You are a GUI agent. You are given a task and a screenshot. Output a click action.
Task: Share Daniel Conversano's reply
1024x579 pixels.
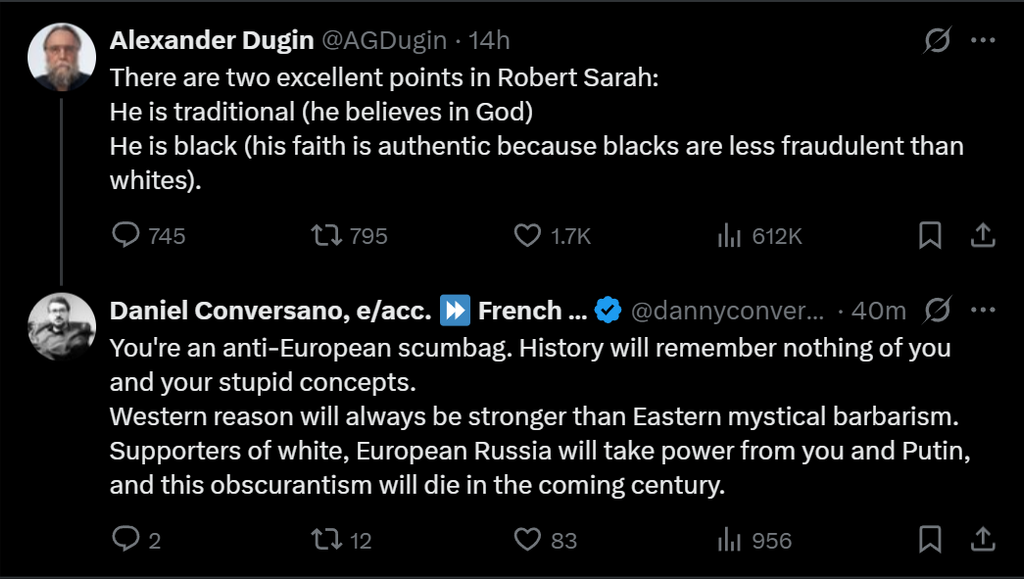tap(983, 540)
